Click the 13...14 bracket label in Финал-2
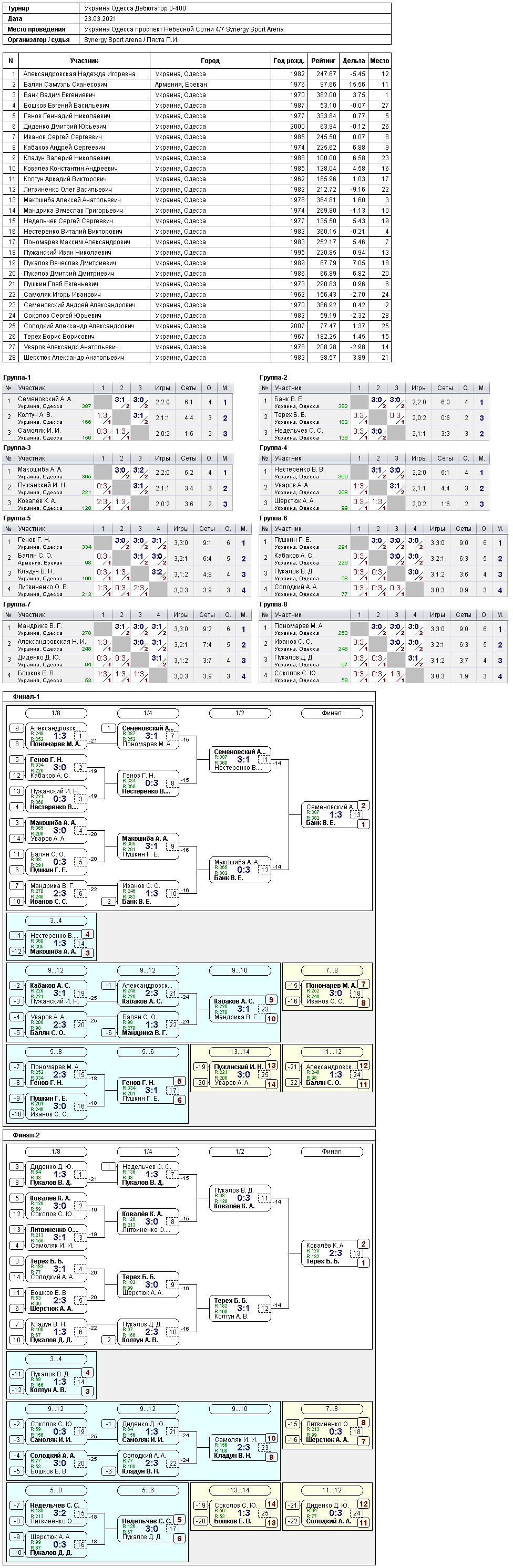The width and height of the screenshot is (513, 1568). [240, 1490]
